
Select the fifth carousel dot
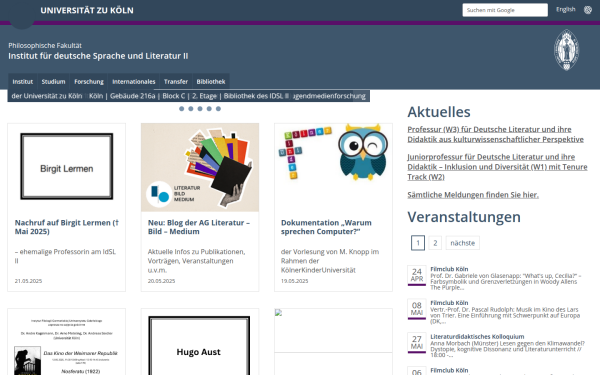(218, 109)
